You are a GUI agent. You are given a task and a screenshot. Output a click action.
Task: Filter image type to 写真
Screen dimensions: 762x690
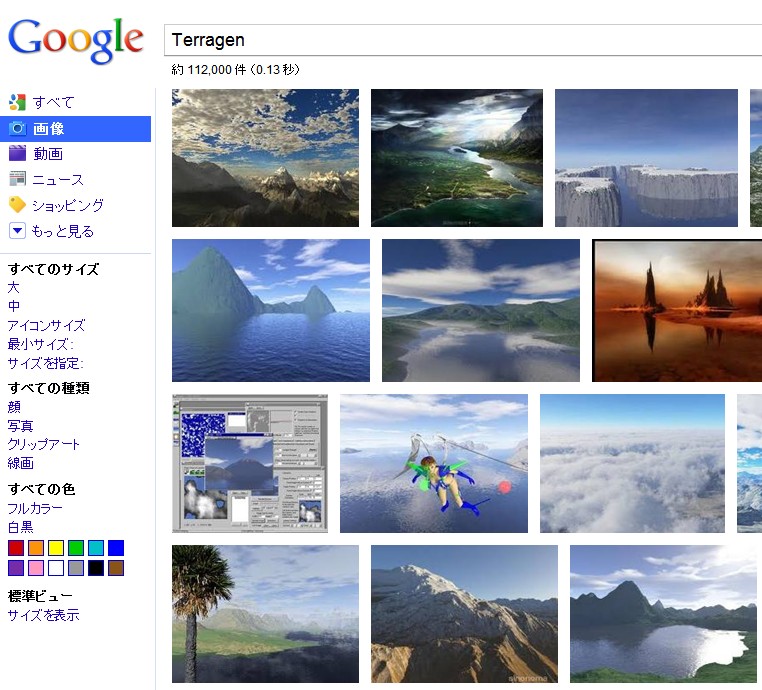pyautogui.click(x=20, y=426)
